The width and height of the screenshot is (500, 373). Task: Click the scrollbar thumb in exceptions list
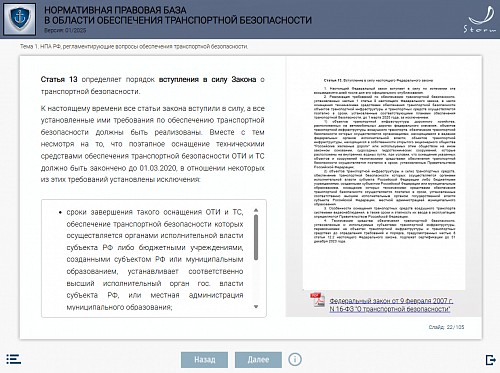pyautogui.click(x=256, y=237)
